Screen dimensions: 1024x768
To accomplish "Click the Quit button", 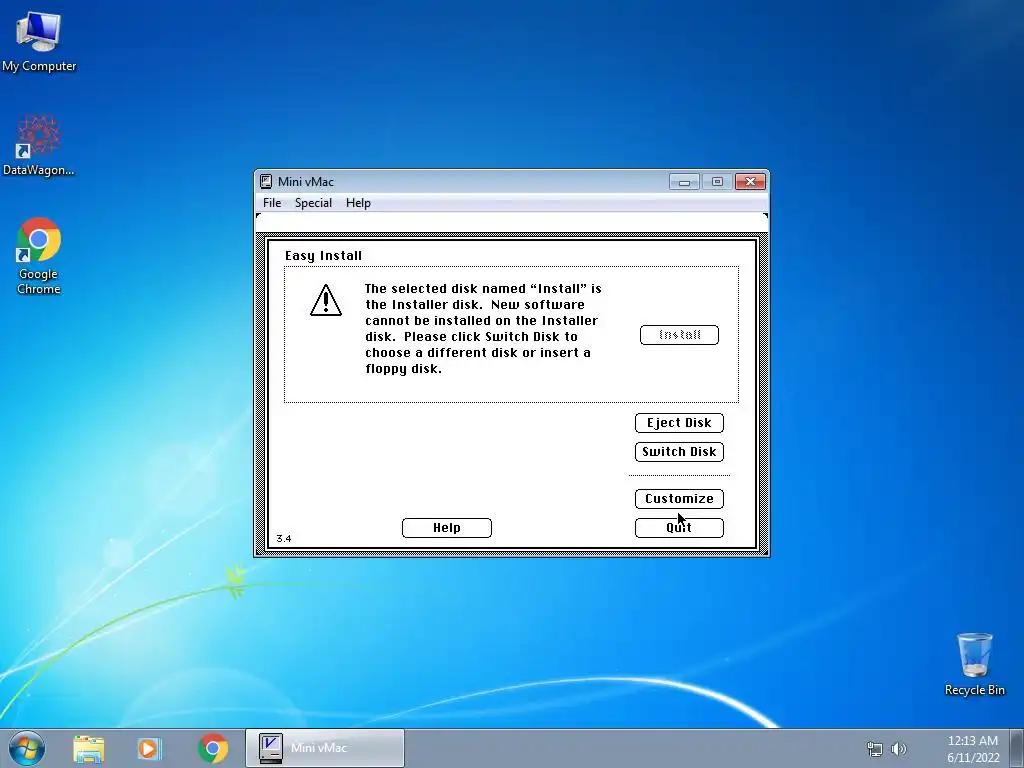I will coord(679,528).
